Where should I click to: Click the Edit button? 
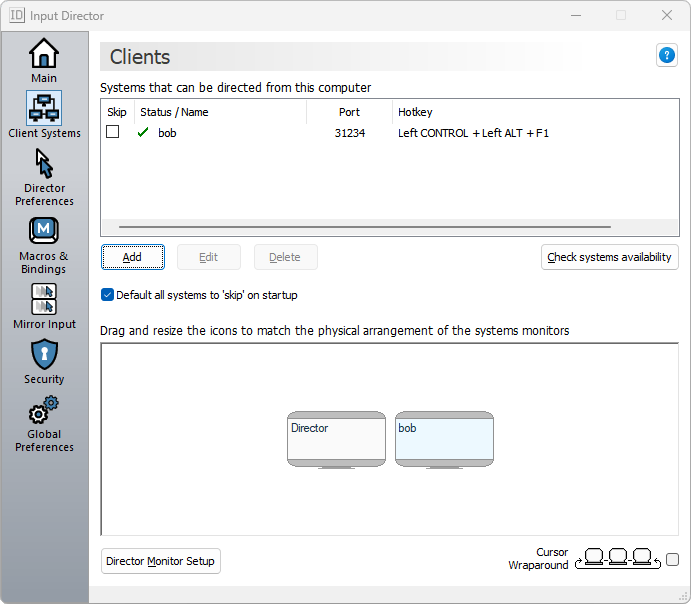[x=209, y=257]
